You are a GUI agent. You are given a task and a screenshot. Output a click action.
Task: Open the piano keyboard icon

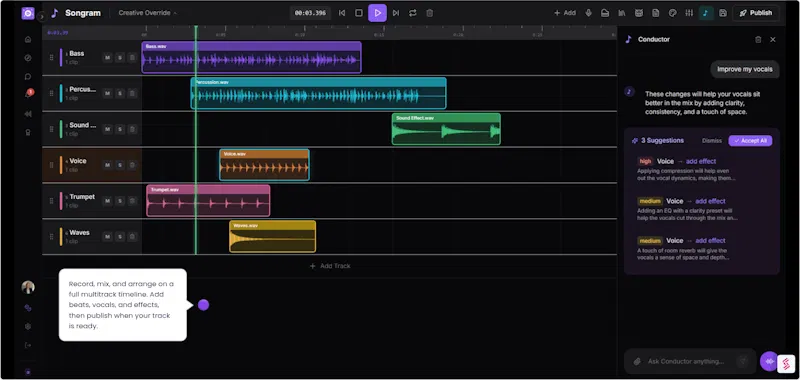(605, 13)
